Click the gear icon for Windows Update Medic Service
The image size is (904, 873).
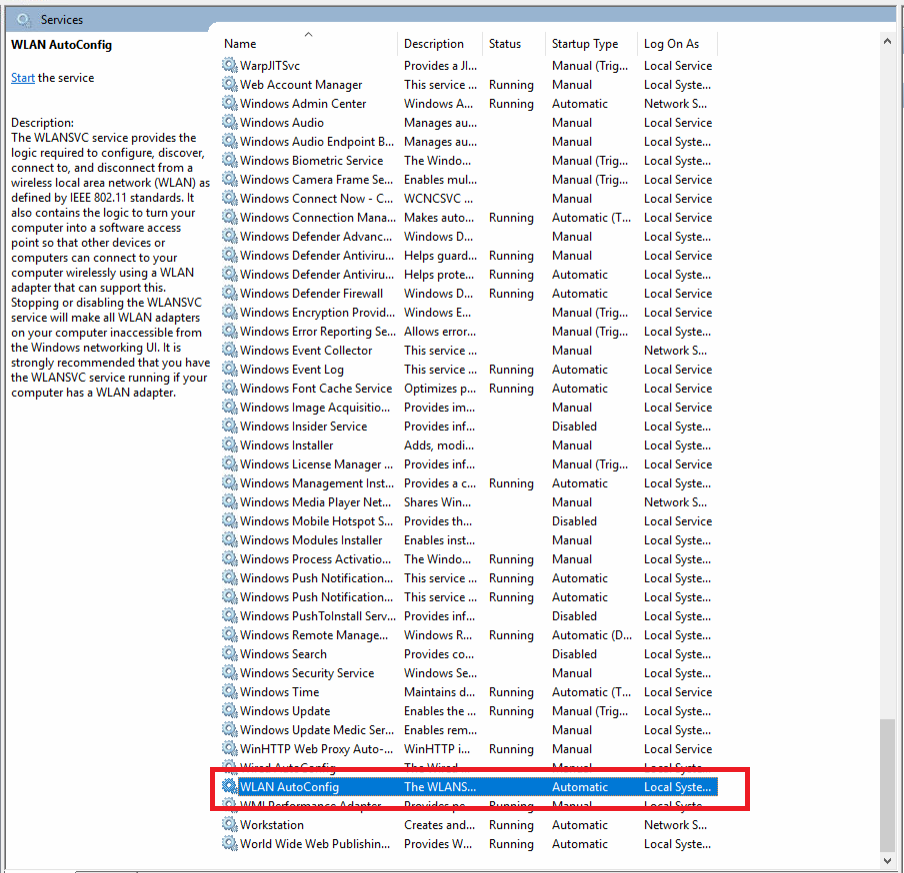229,729
